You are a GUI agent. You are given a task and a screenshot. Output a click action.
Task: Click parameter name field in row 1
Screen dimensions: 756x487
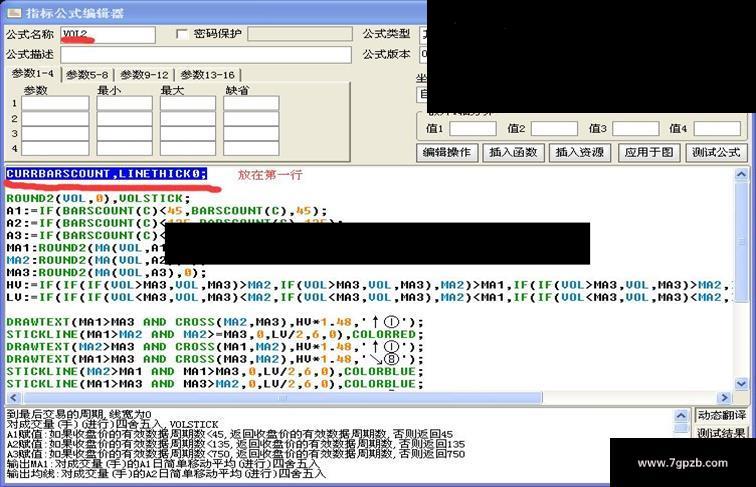55,103
